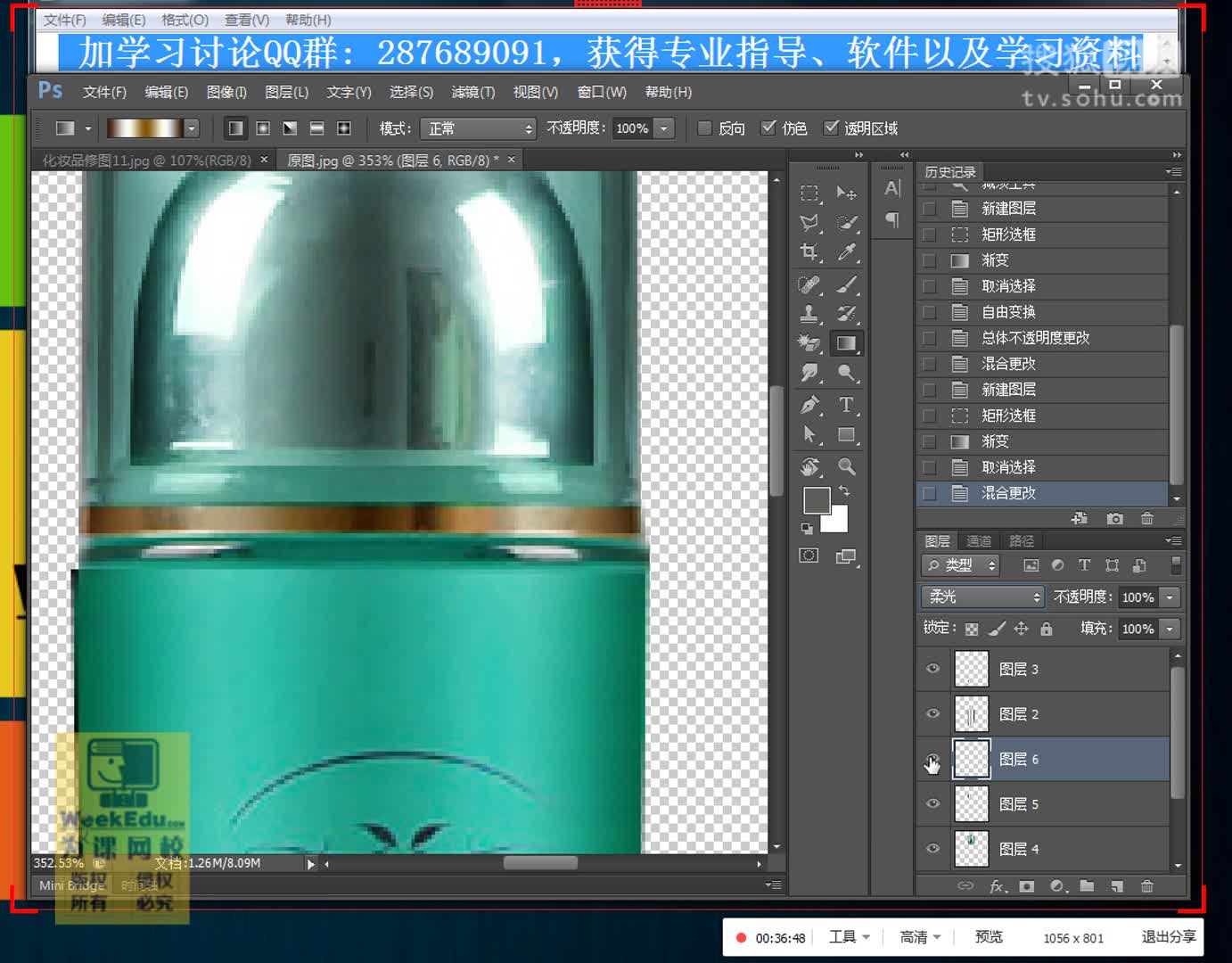Select the Polygonal Lasso tool
This screenshot has width=1232, height=963.
(809, 223)
